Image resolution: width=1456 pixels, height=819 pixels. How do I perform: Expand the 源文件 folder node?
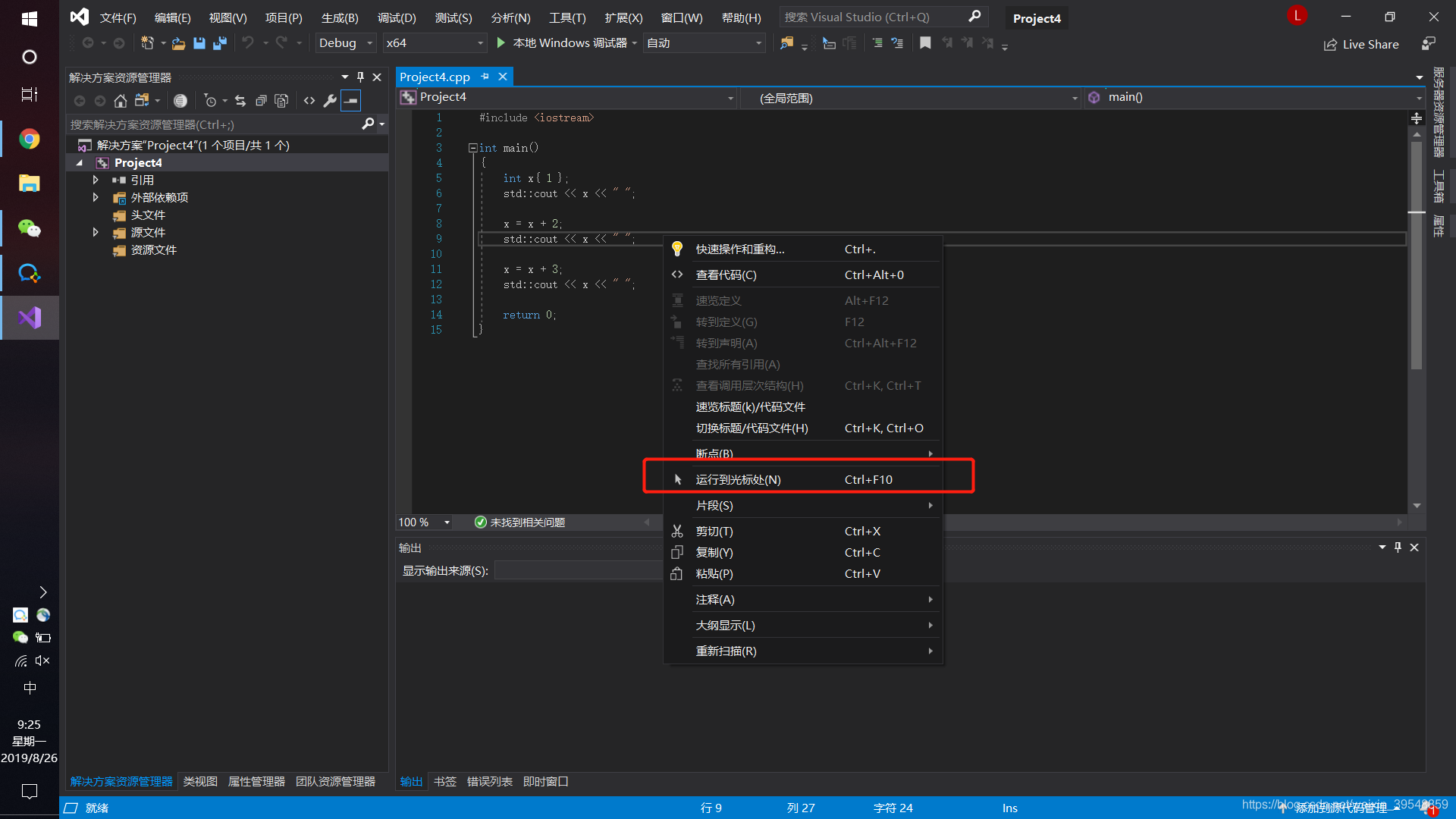click(x=96, y=232)
